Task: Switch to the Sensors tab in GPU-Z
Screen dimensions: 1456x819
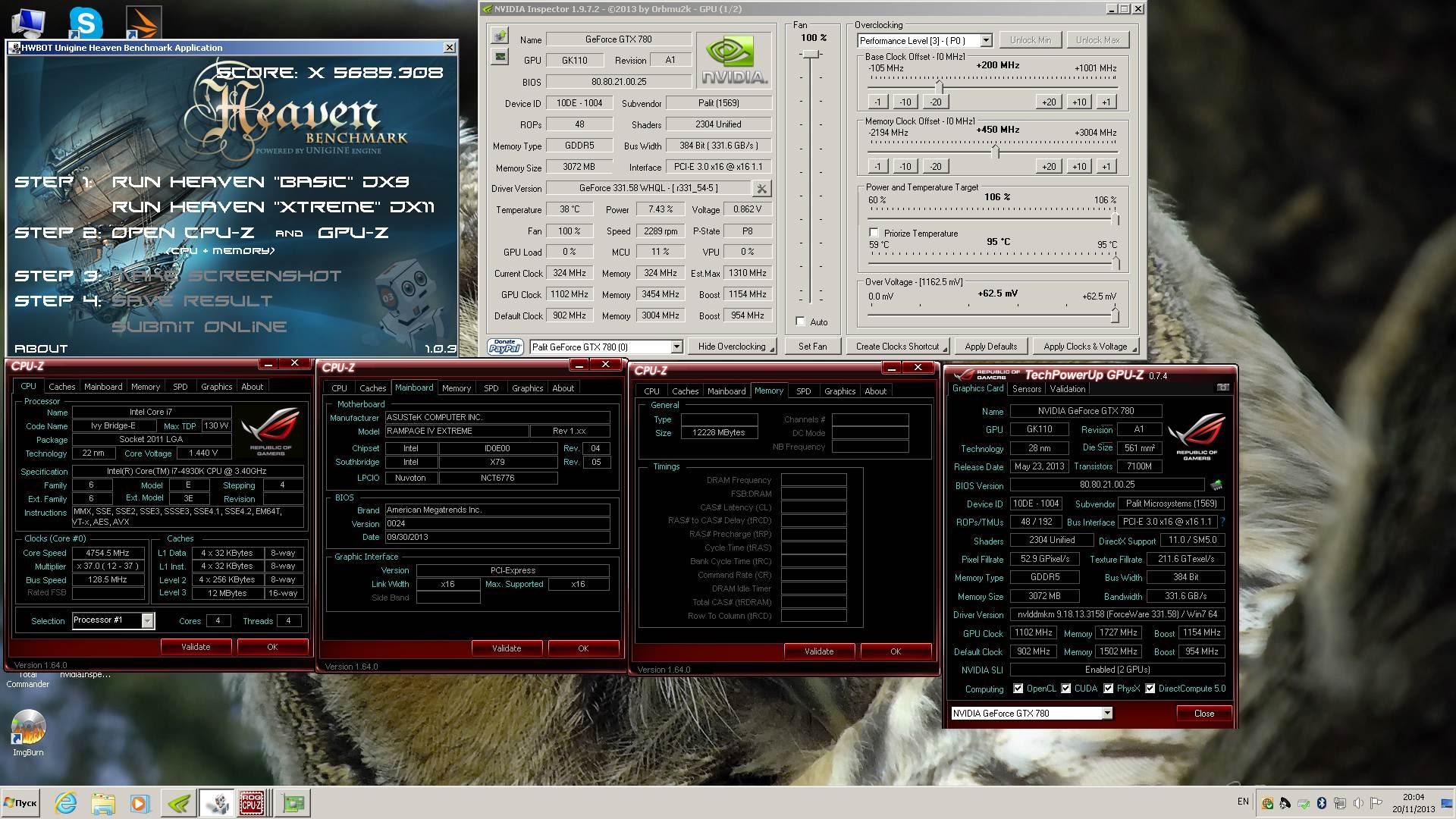Action: [x=1027, y=389]
